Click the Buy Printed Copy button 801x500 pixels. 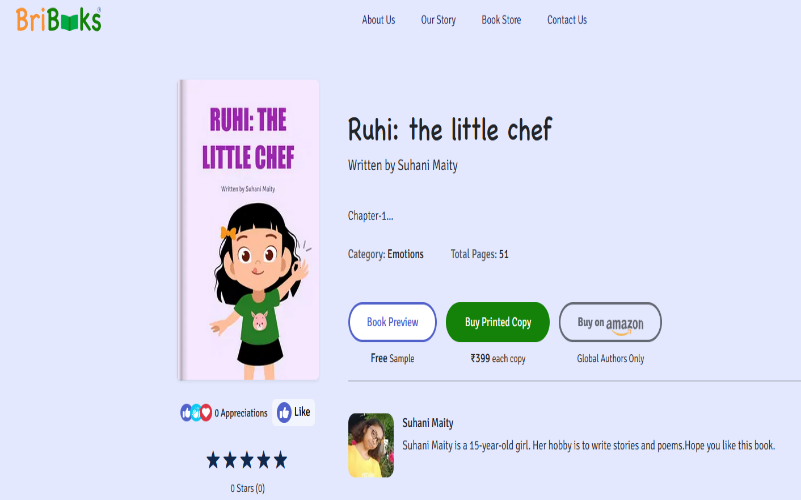pyautogui.click(x=498, y=322)
